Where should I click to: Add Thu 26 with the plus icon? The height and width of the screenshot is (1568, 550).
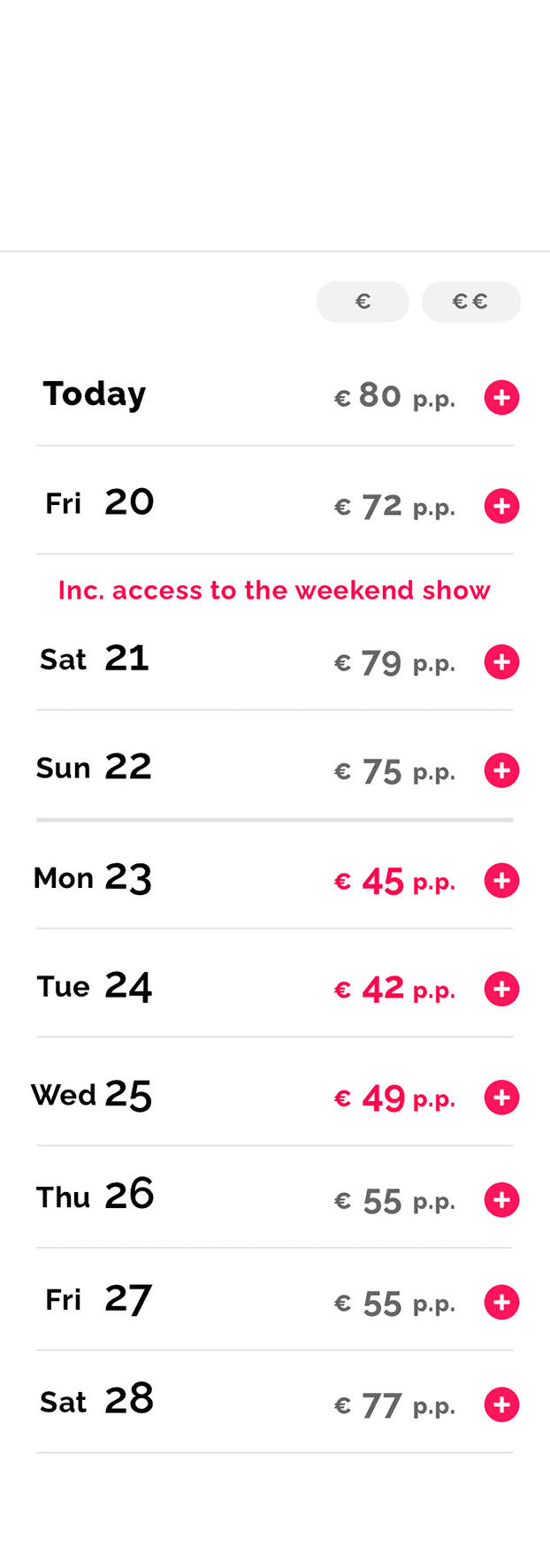click(501, 1200)
